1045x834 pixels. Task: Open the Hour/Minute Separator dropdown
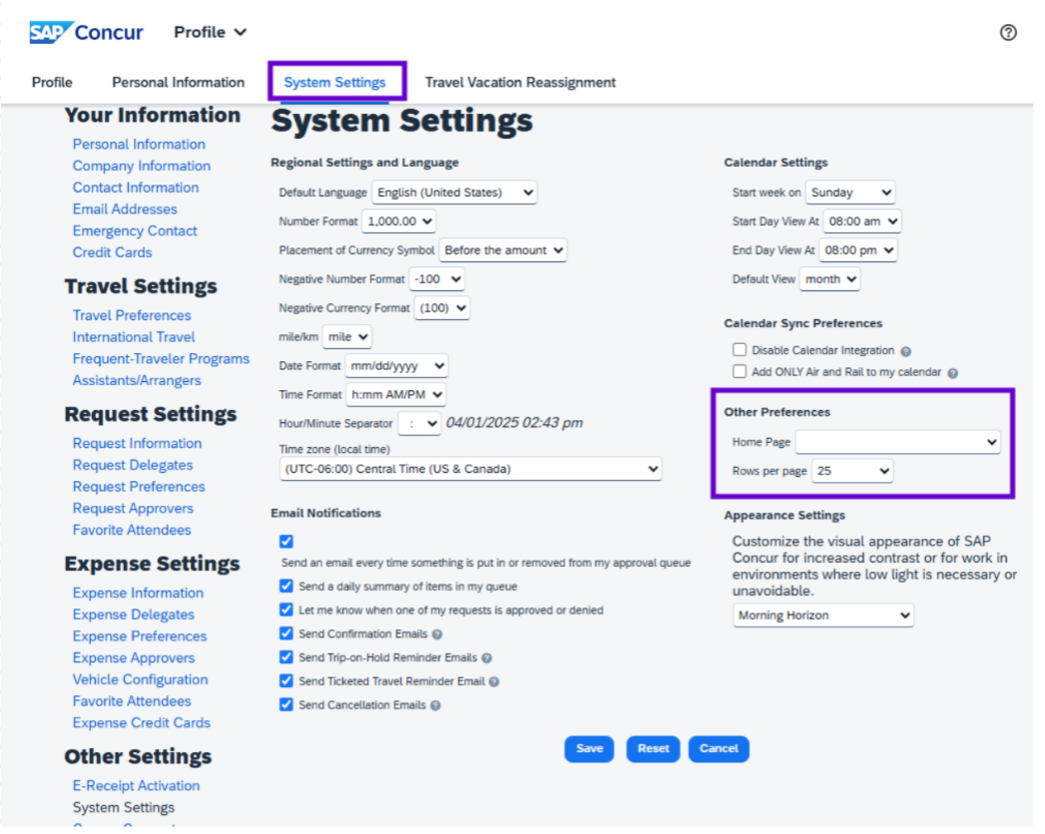pos(419,424)
